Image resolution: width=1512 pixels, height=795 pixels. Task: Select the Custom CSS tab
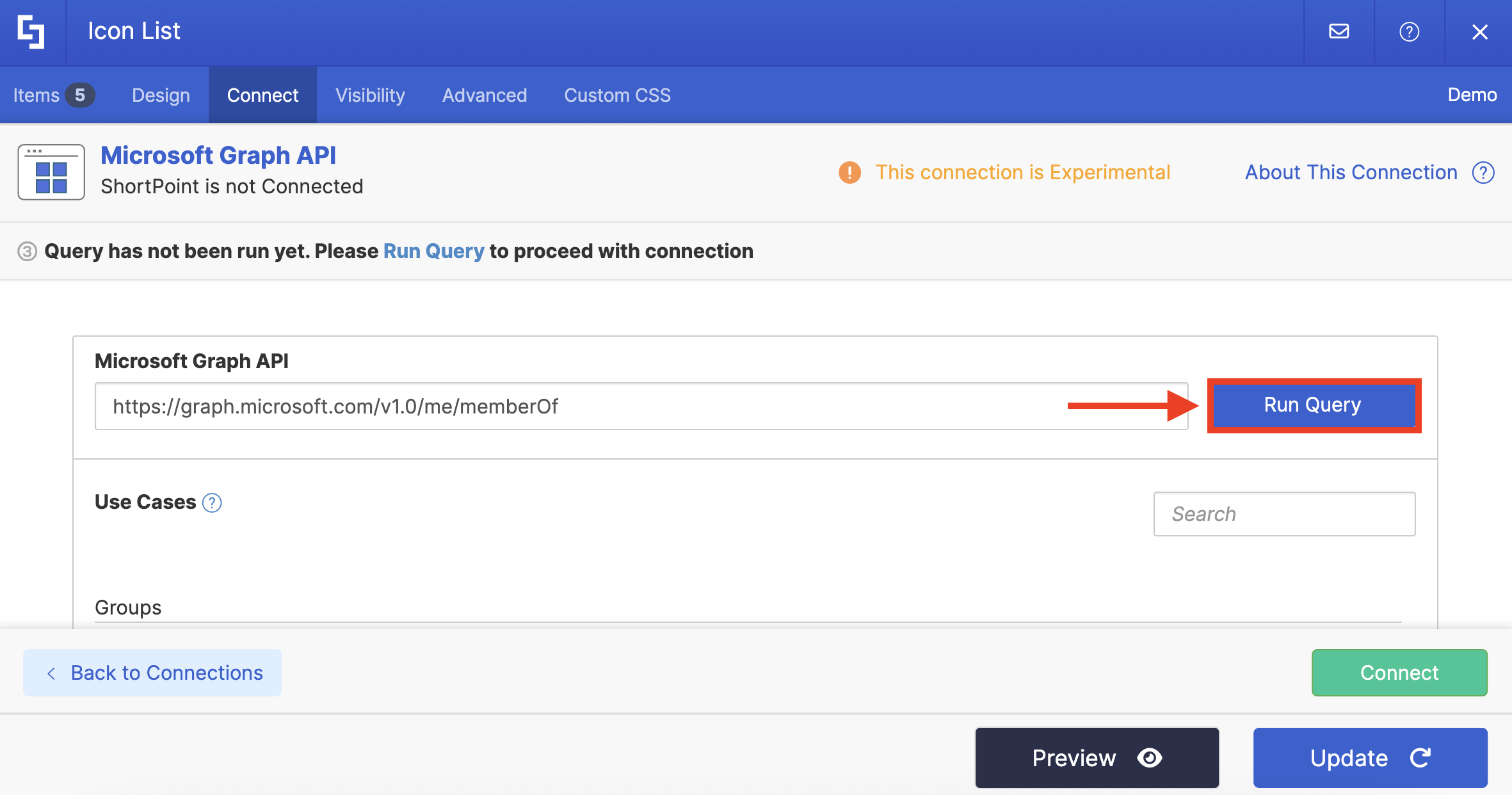click(617, 95)
